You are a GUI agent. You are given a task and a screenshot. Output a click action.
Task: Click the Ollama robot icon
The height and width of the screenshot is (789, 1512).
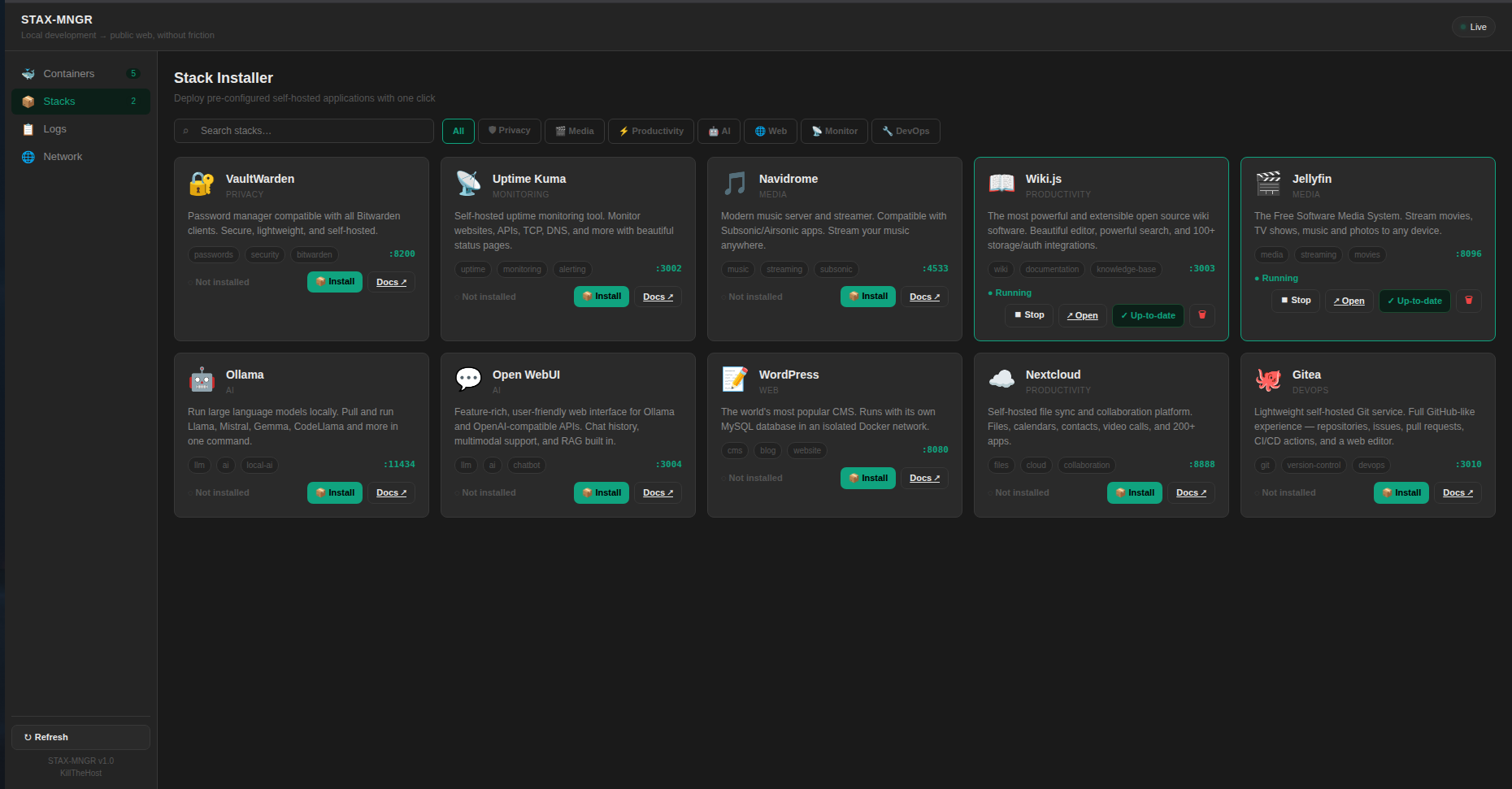point(201,379)
